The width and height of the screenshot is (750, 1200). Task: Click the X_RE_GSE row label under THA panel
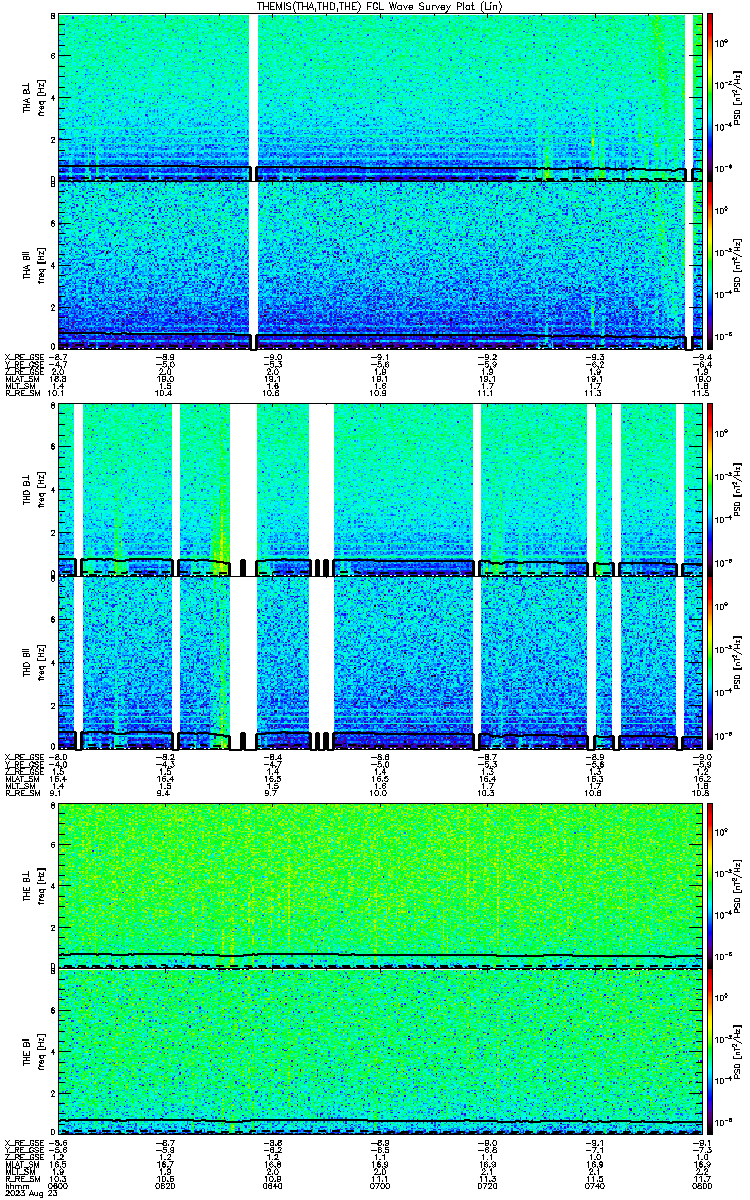click(24, 356)
